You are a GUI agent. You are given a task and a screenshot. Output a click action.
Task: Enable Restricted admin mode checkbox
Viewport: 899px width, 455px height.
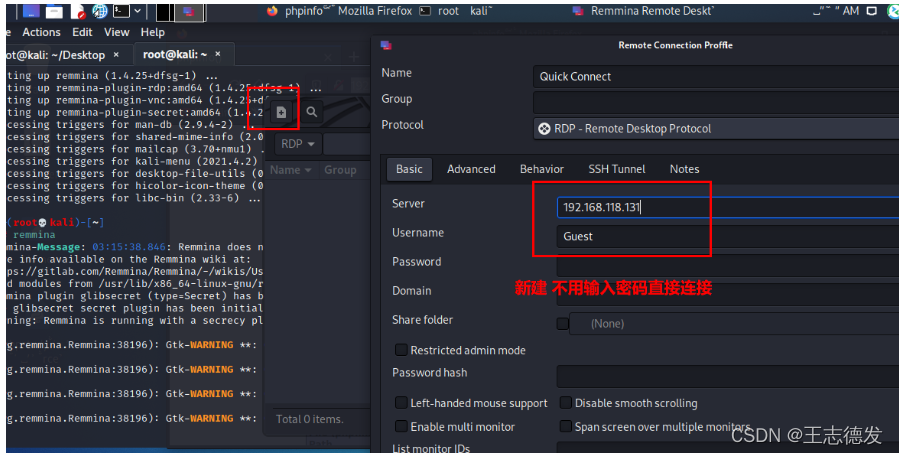pyautogui.click(x=401, y=350)
